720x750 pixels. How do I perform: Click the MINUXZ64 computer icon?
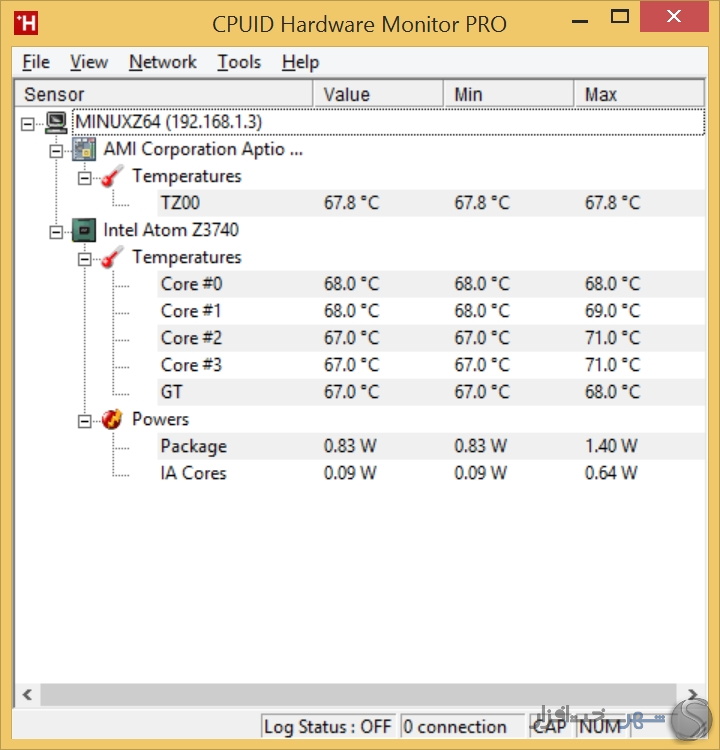coord(56,122)
